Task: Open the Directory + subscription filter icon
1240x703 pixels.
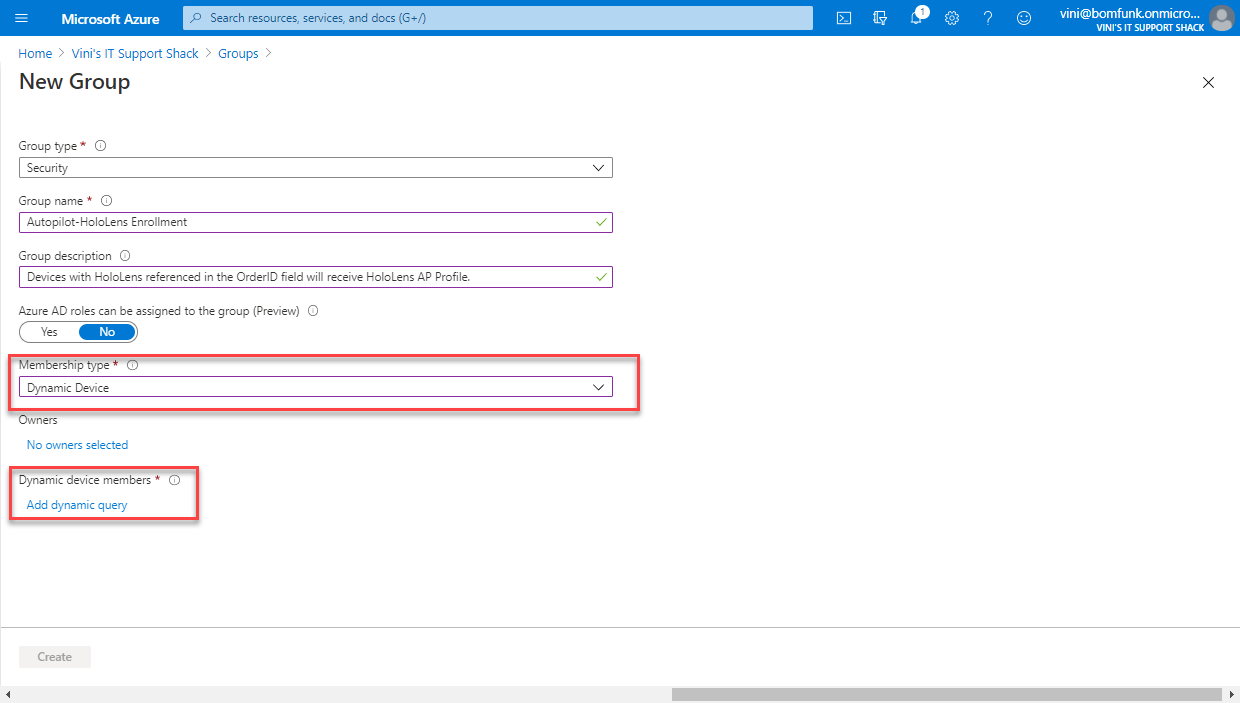Action: coord(880,18)
